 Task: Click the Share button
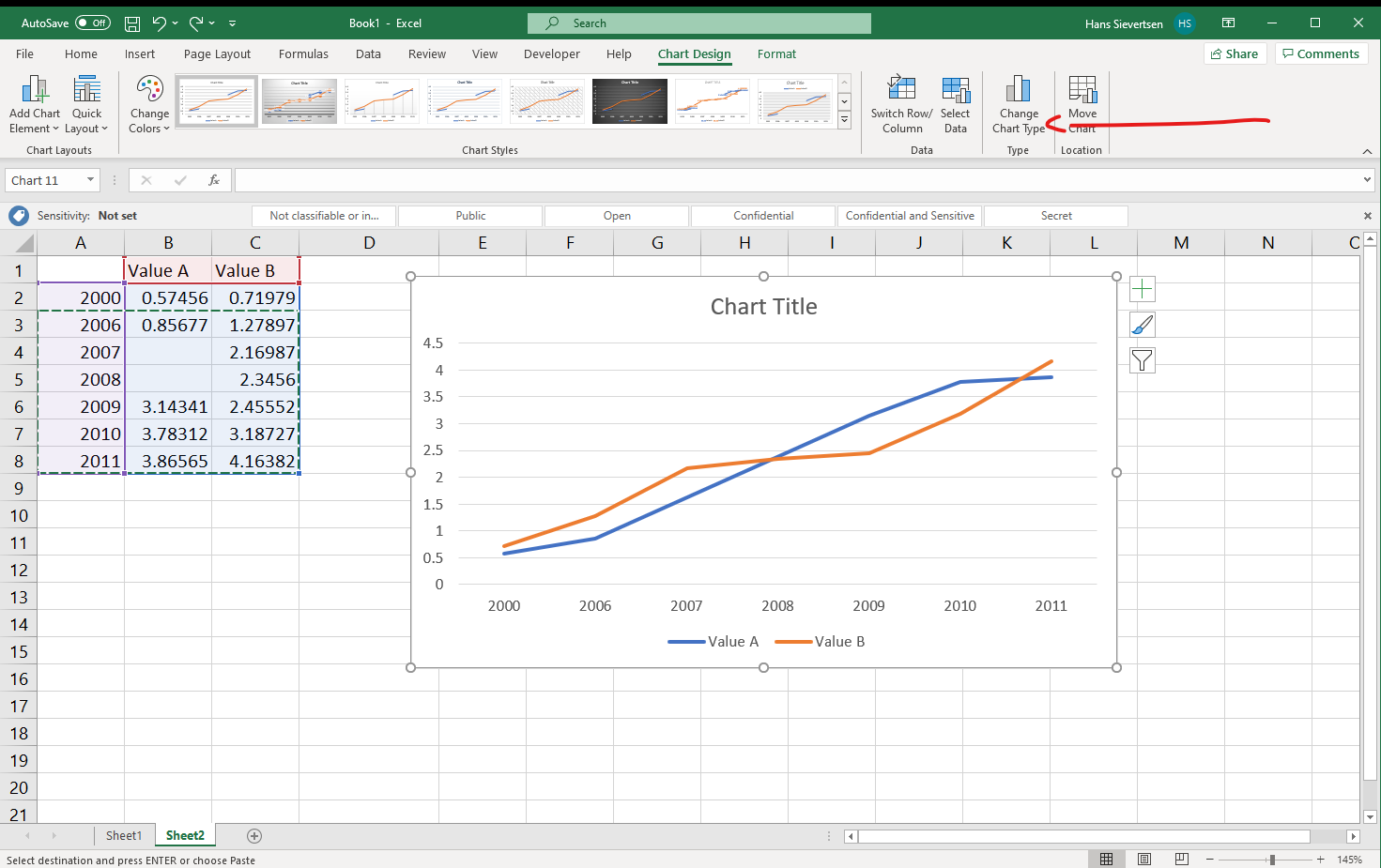pos(1235,53)
